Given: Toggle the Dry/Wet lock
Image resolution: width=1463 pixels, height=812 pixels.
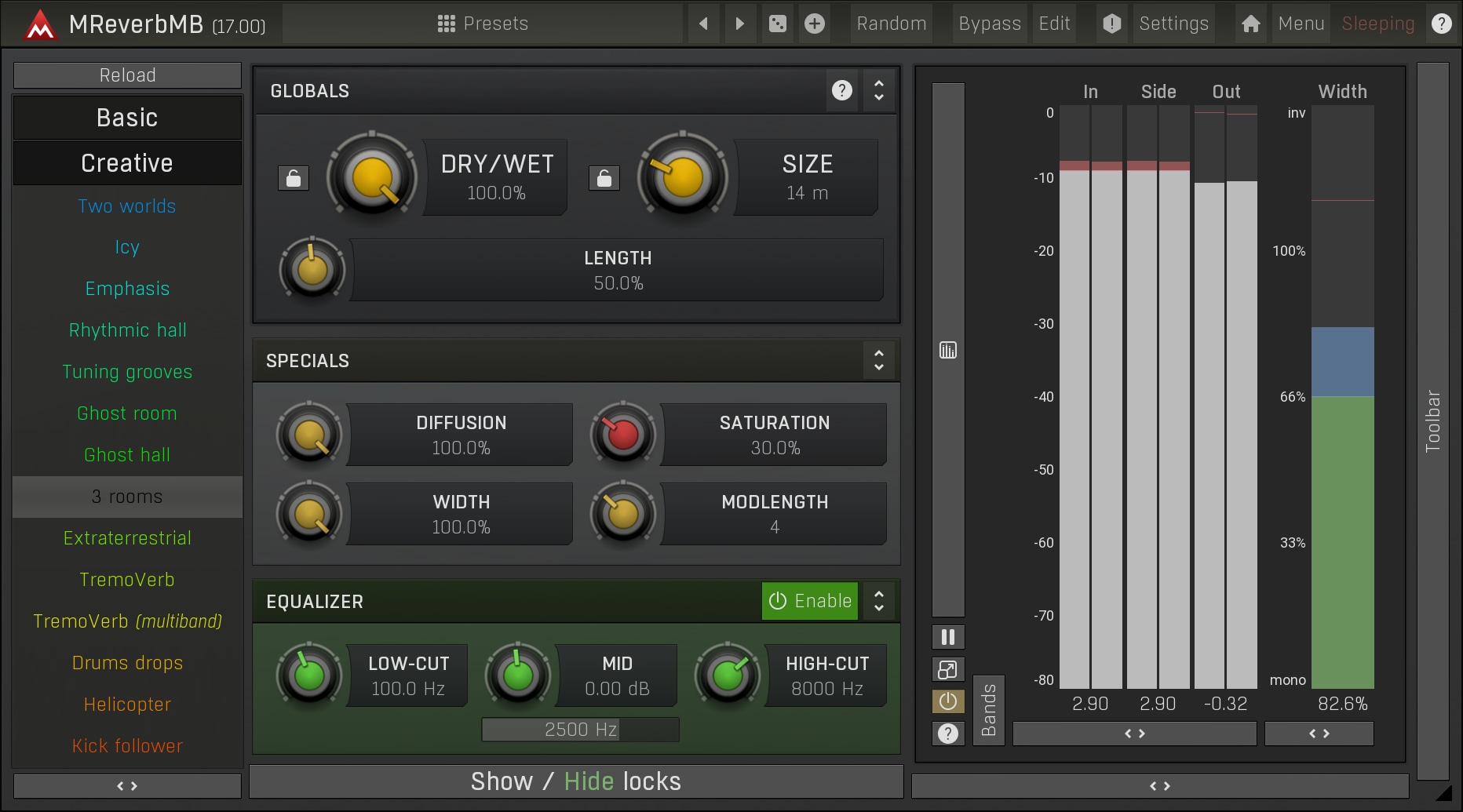Looking at the screenshot, I should click(294, 179).
